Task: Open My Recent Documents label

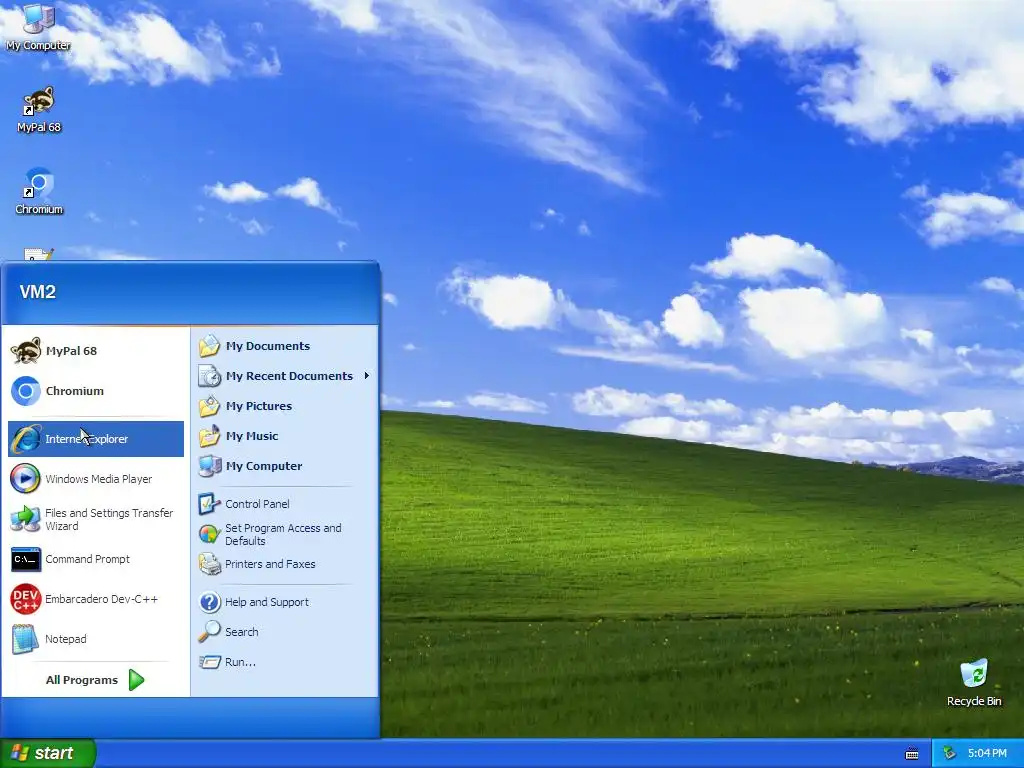Action: (289, 376)
